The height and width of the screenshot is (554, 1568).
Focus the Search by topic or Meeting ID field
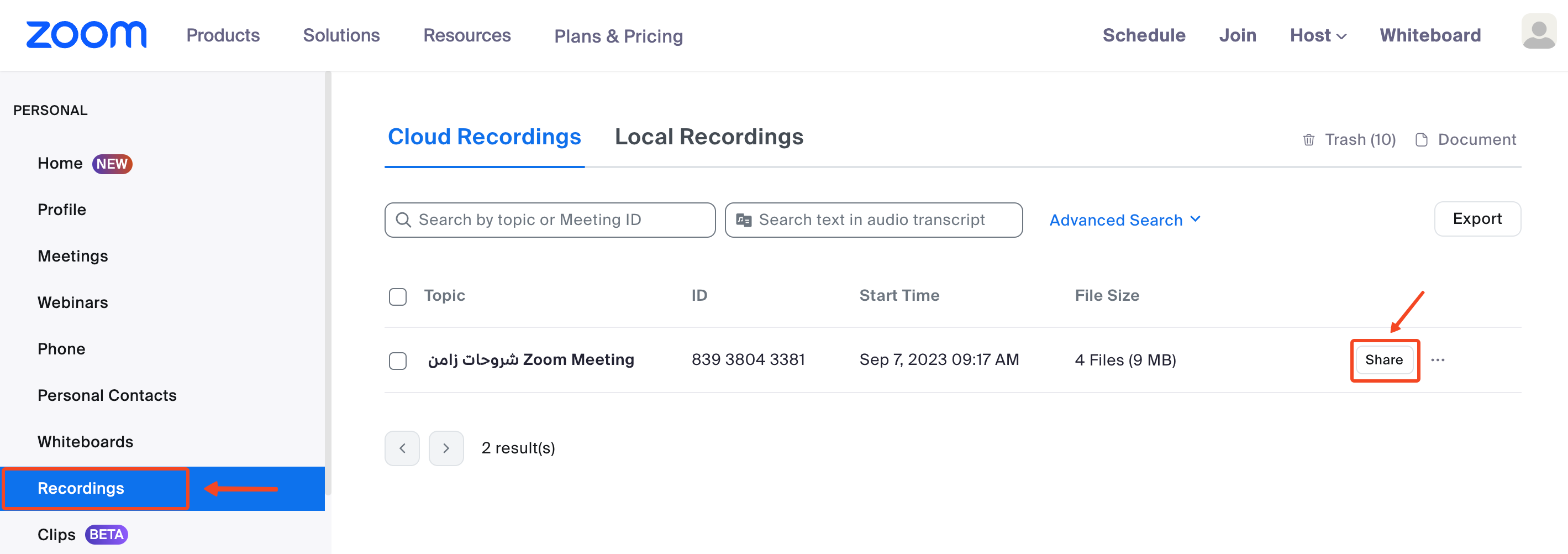coord(550,219)
